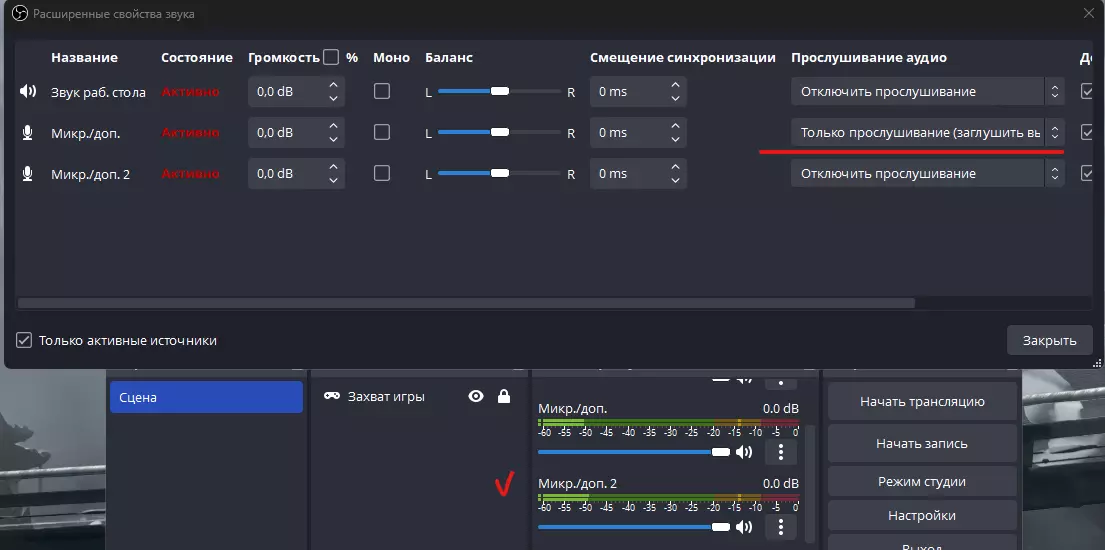1105x550 pixels.
Task: Toggle lock on Захват игры source
Action: point(504,397)
